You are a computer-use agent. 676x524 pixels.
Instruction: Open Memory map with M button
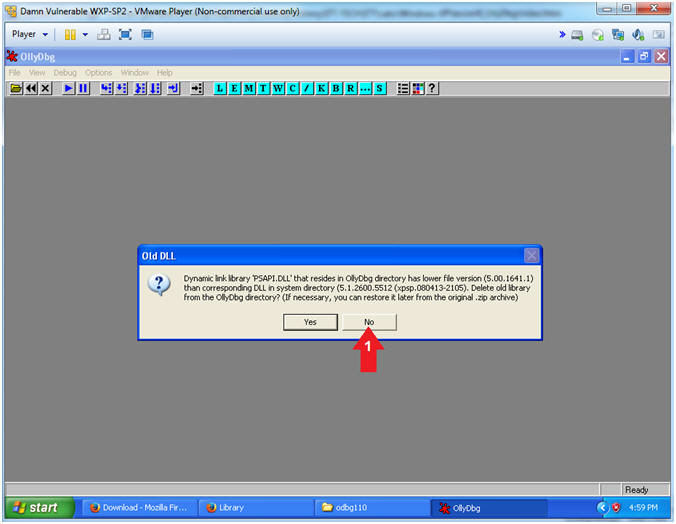point(249,88)
